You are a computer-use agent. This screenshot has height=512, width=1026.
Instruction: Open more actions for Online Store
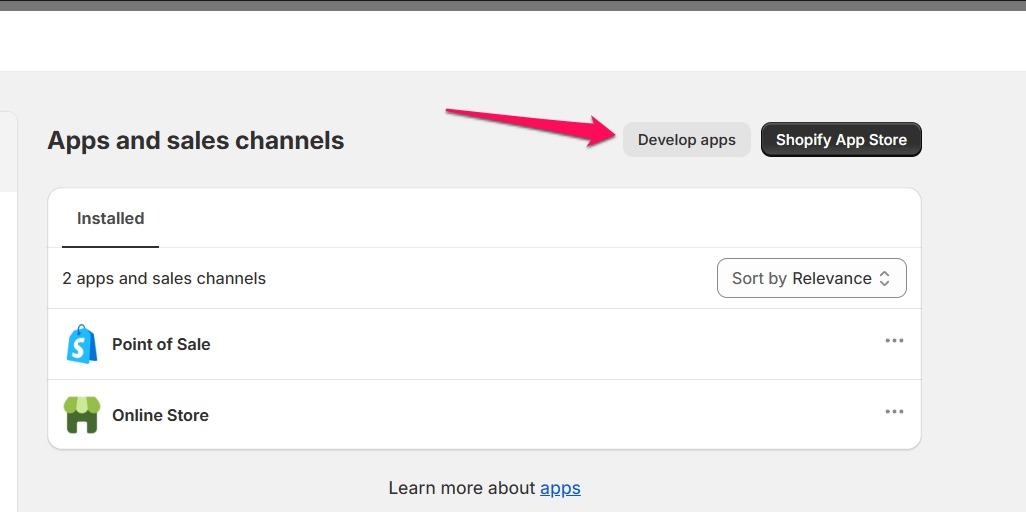click(x=894, y=412)
